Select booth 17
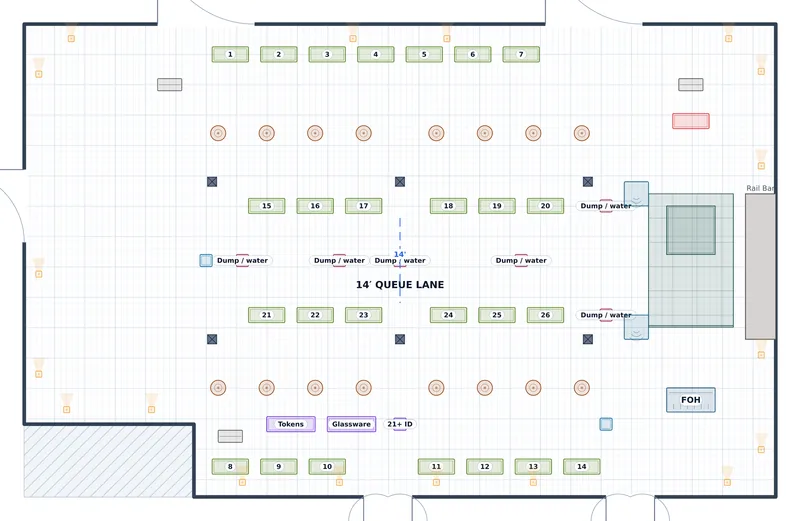 pyautogui.click(x=363, y=206)
